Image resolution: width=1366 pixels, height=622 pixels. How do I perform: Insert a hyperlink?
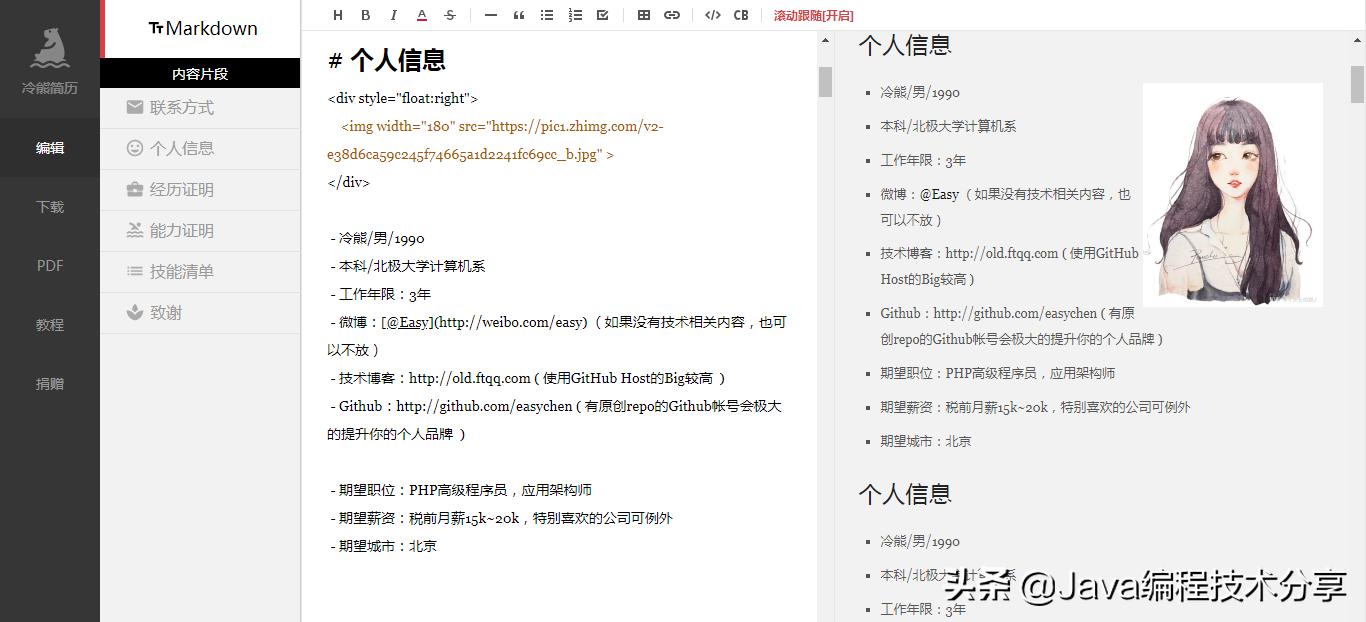click(671, 15)
